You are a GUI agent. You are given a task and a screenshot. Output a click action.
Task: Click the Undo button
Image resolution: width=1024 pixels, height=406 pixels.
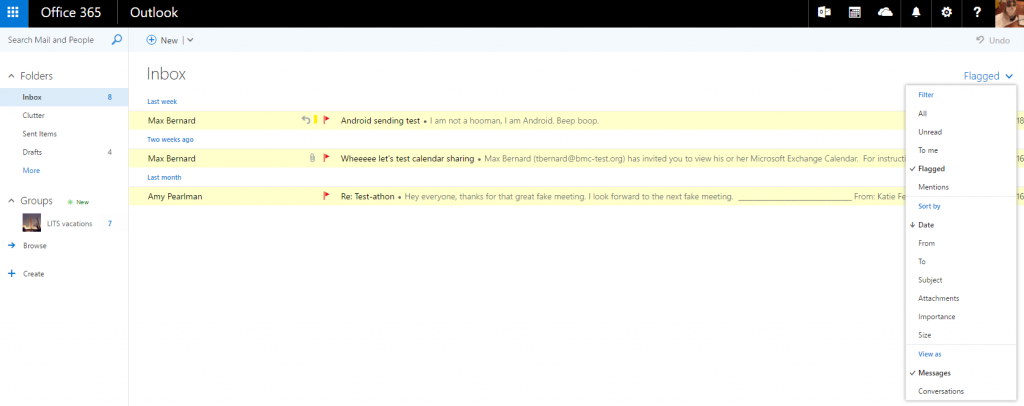coord(993,40)
